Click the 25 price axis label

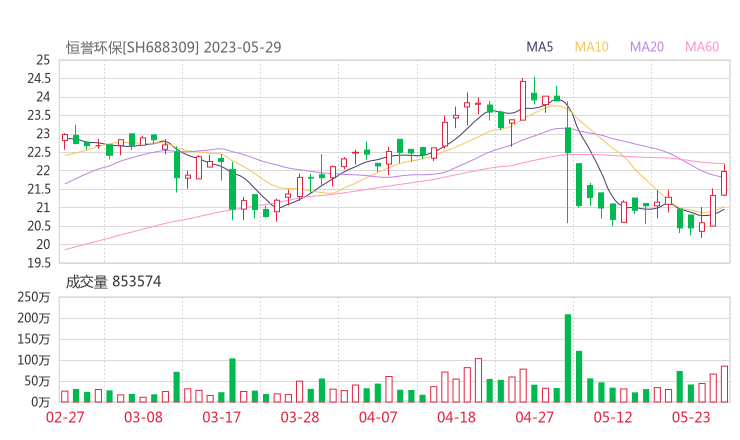coord(43,60)
